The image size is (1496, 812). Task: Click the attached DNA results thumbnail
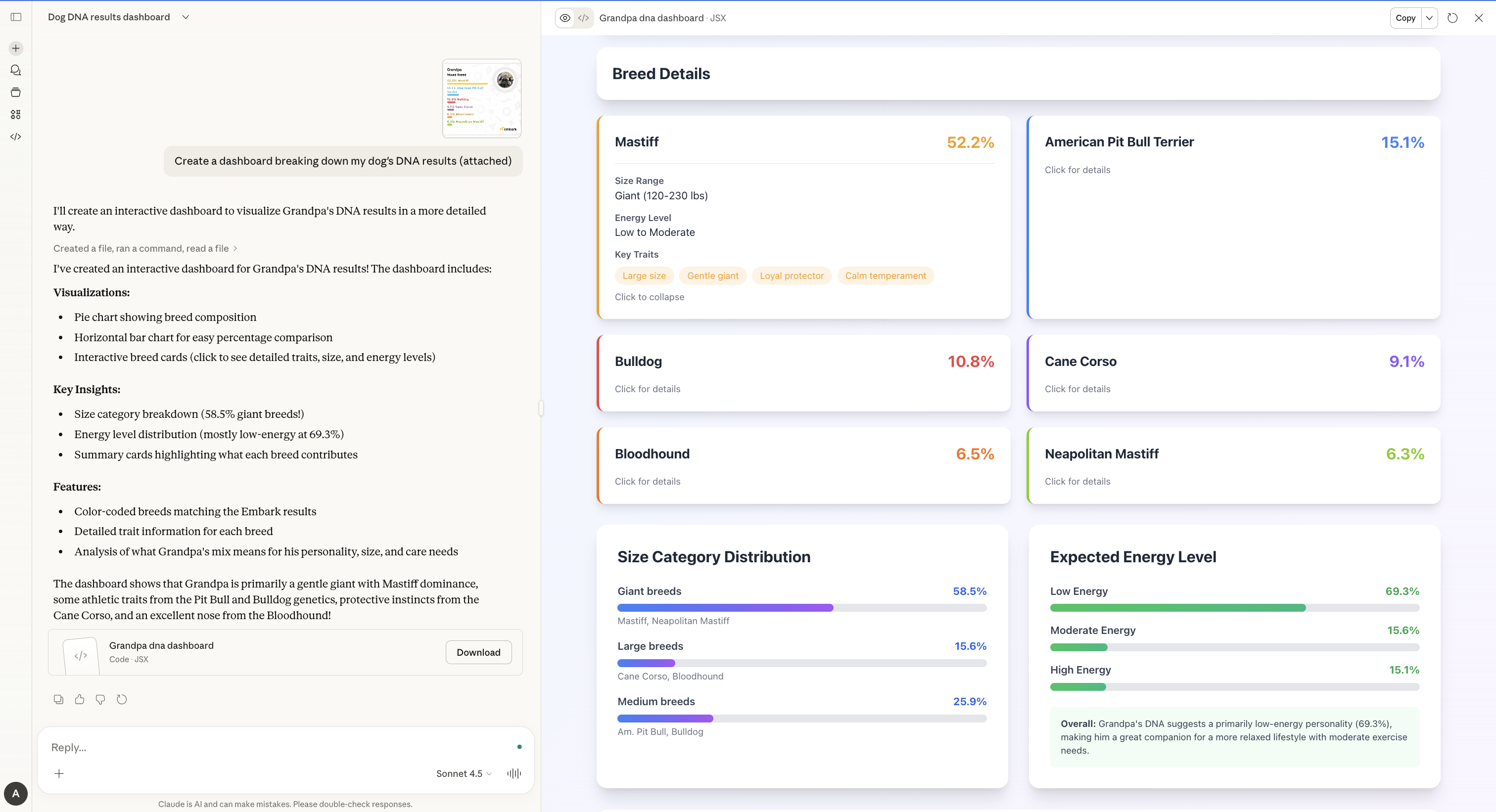[481, 97]
